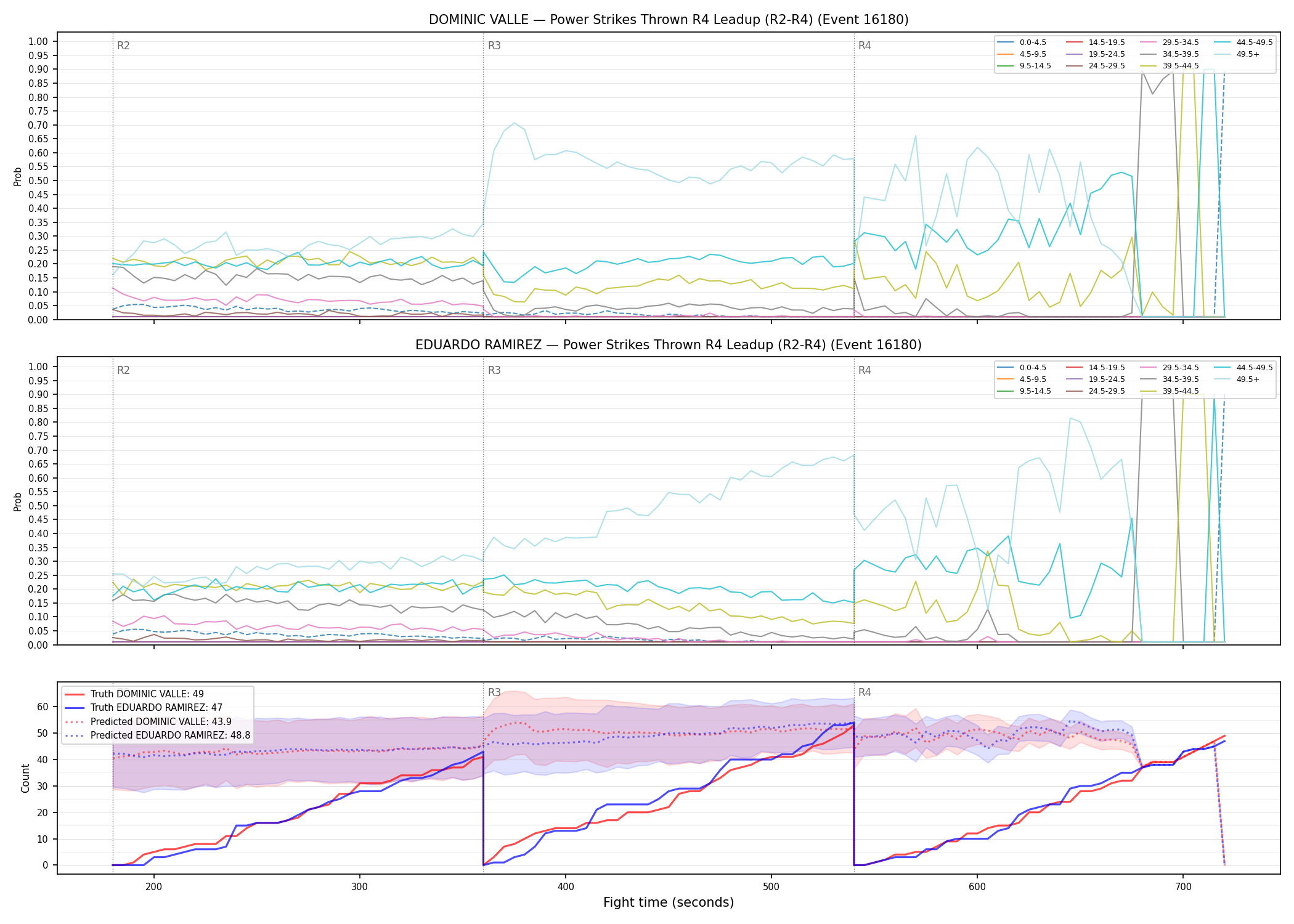Click the R3 round marker in the Count chart
1294x924 pixels.
pyautogui.click(x=494, y=692)
